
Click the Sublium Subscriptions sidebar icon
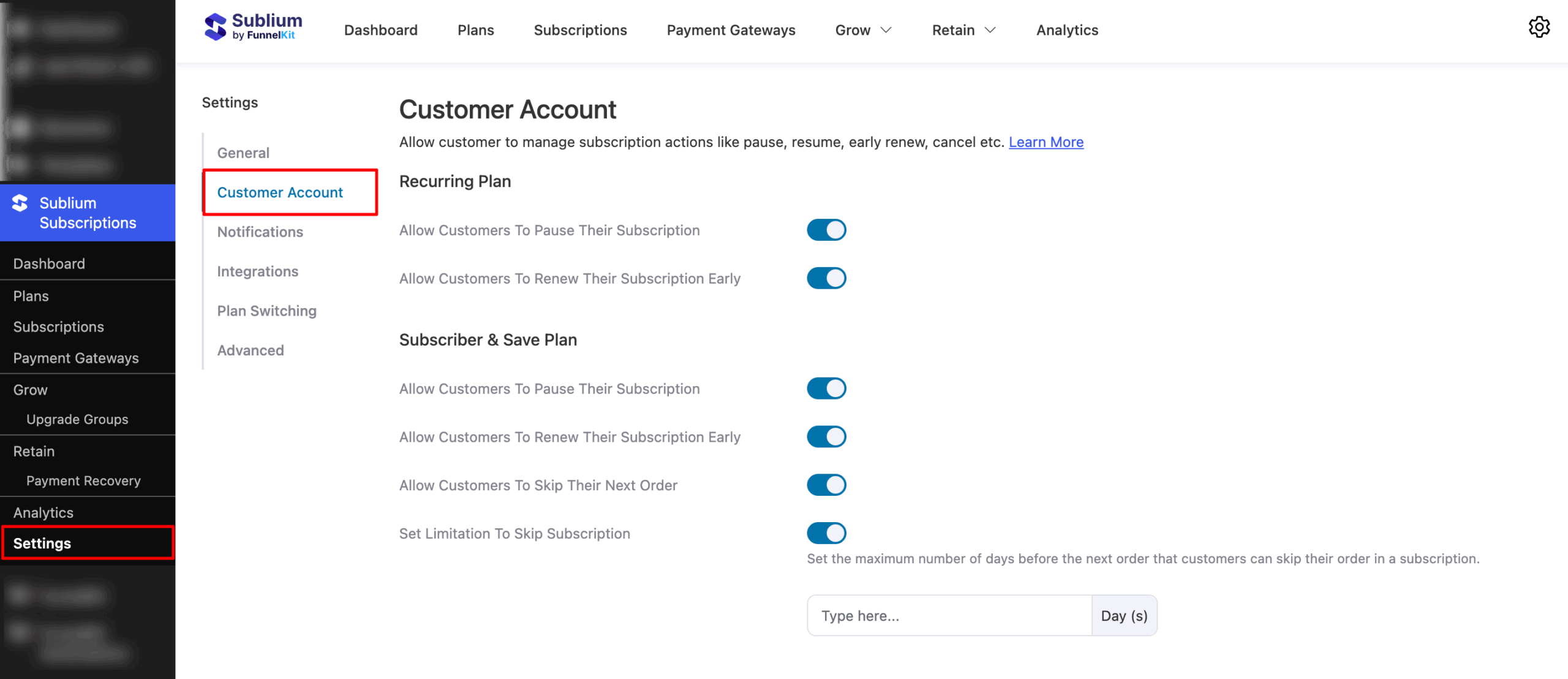pos(19,203)
